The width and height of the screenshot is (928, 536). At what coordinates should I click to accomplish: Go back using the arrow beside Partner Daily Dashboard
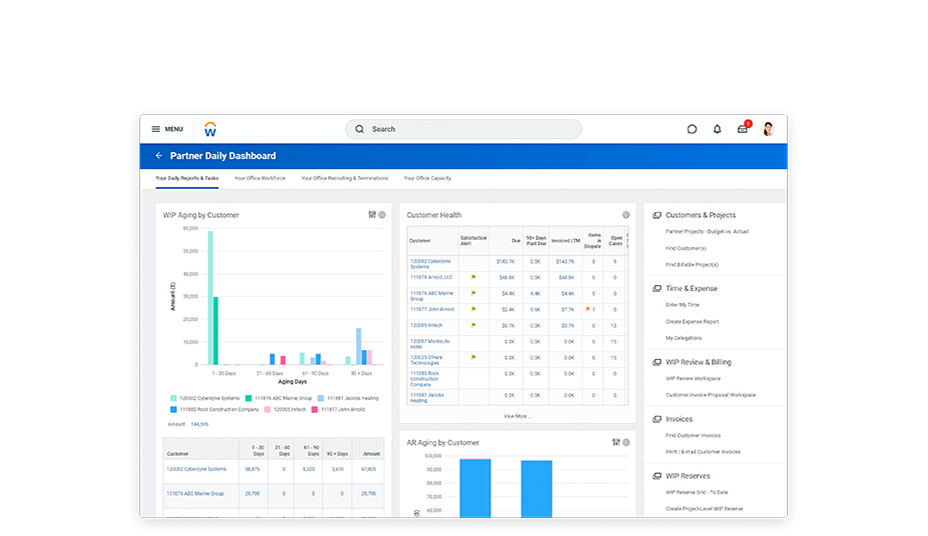[x=159, y=156]
